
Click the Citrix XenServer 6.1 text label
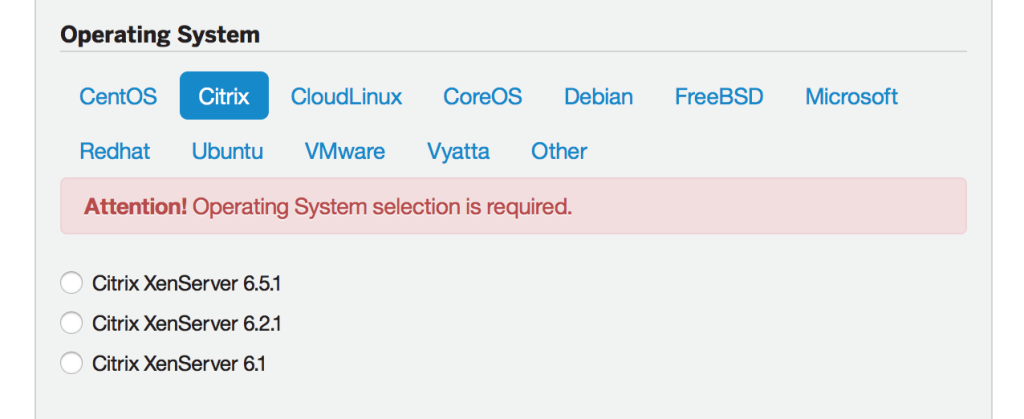click(178, 364)
